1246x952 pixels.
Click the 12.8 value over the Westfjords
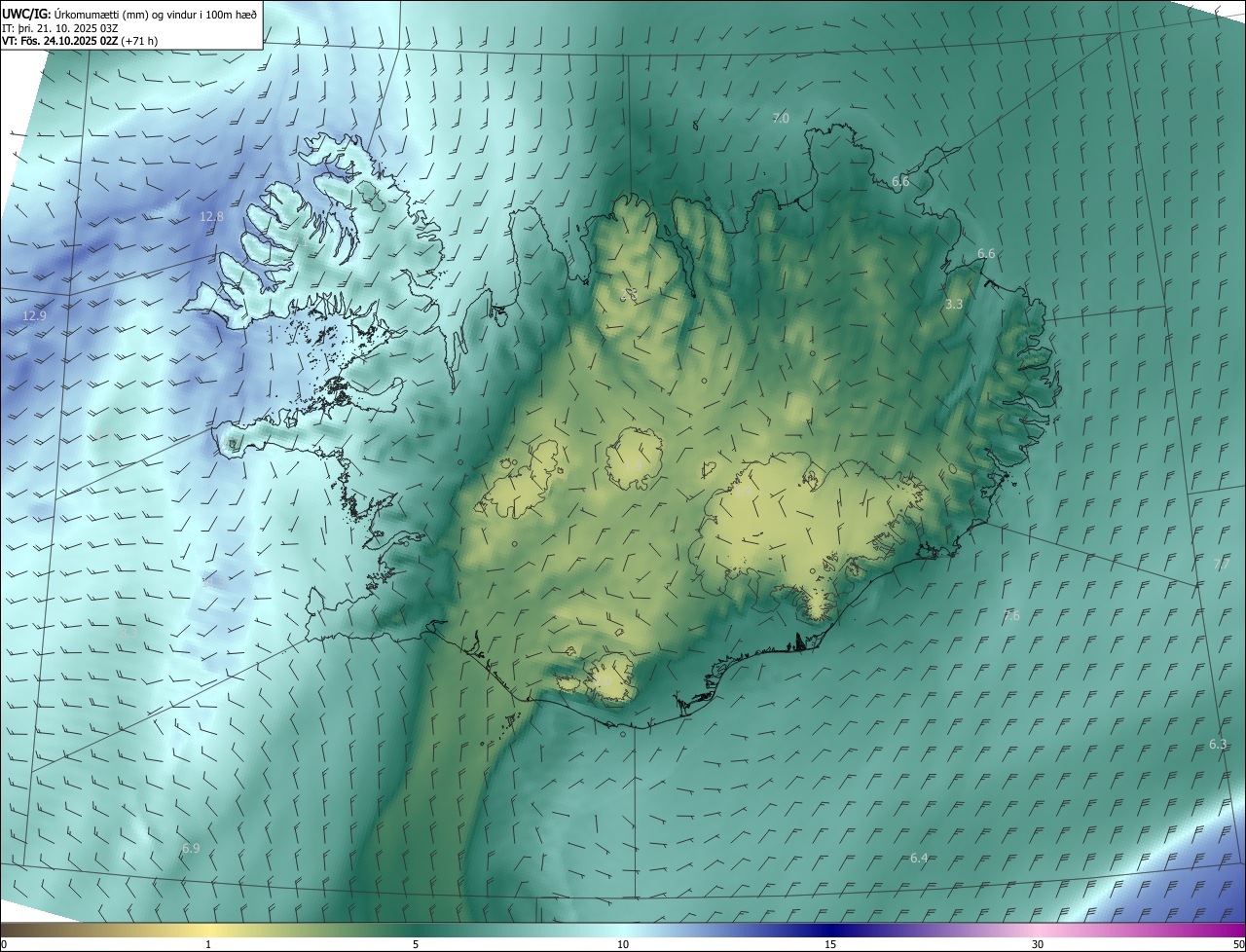click(211, 217)
